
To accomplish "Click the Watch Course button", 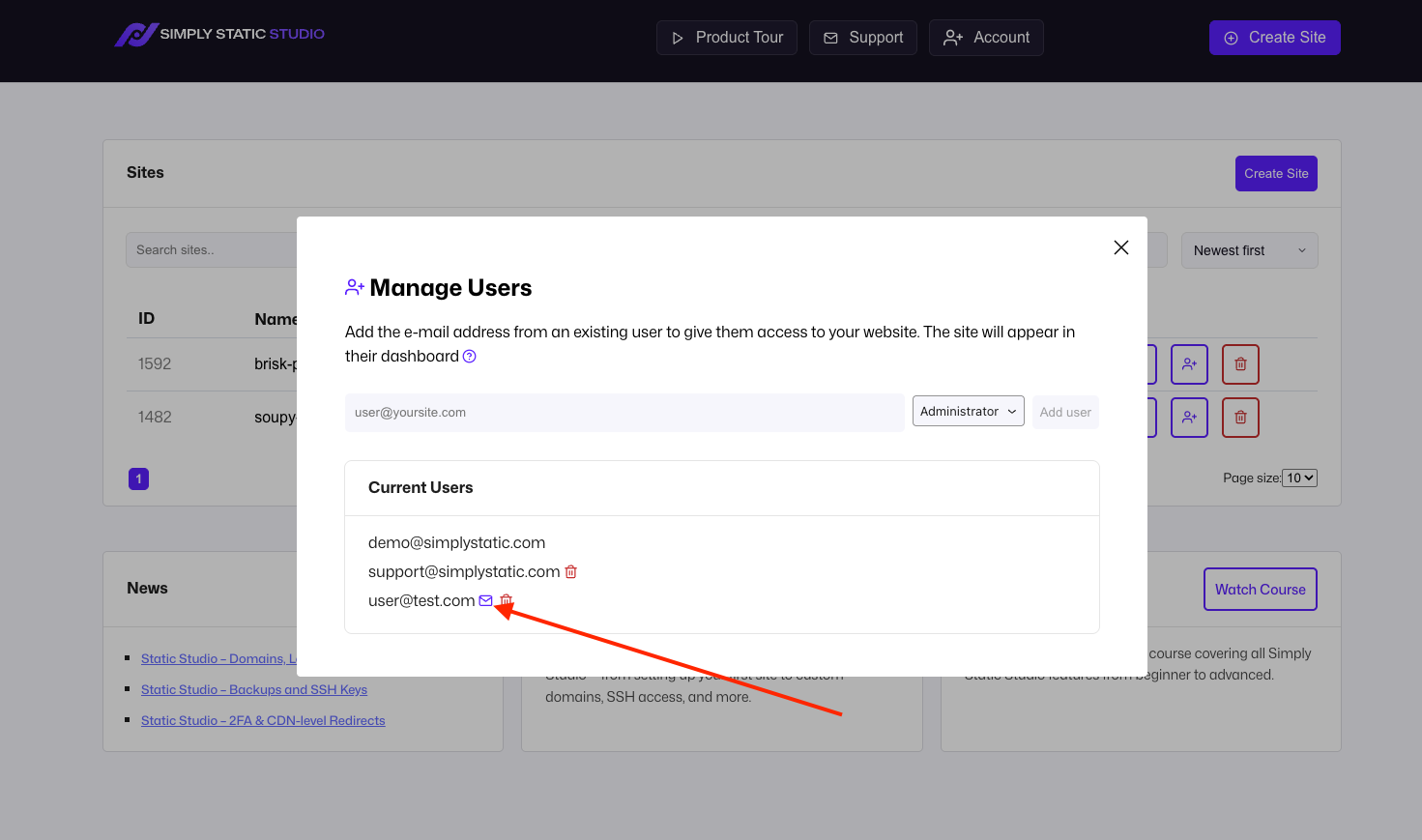I will pyautogui.click(x=1260, y=590).
